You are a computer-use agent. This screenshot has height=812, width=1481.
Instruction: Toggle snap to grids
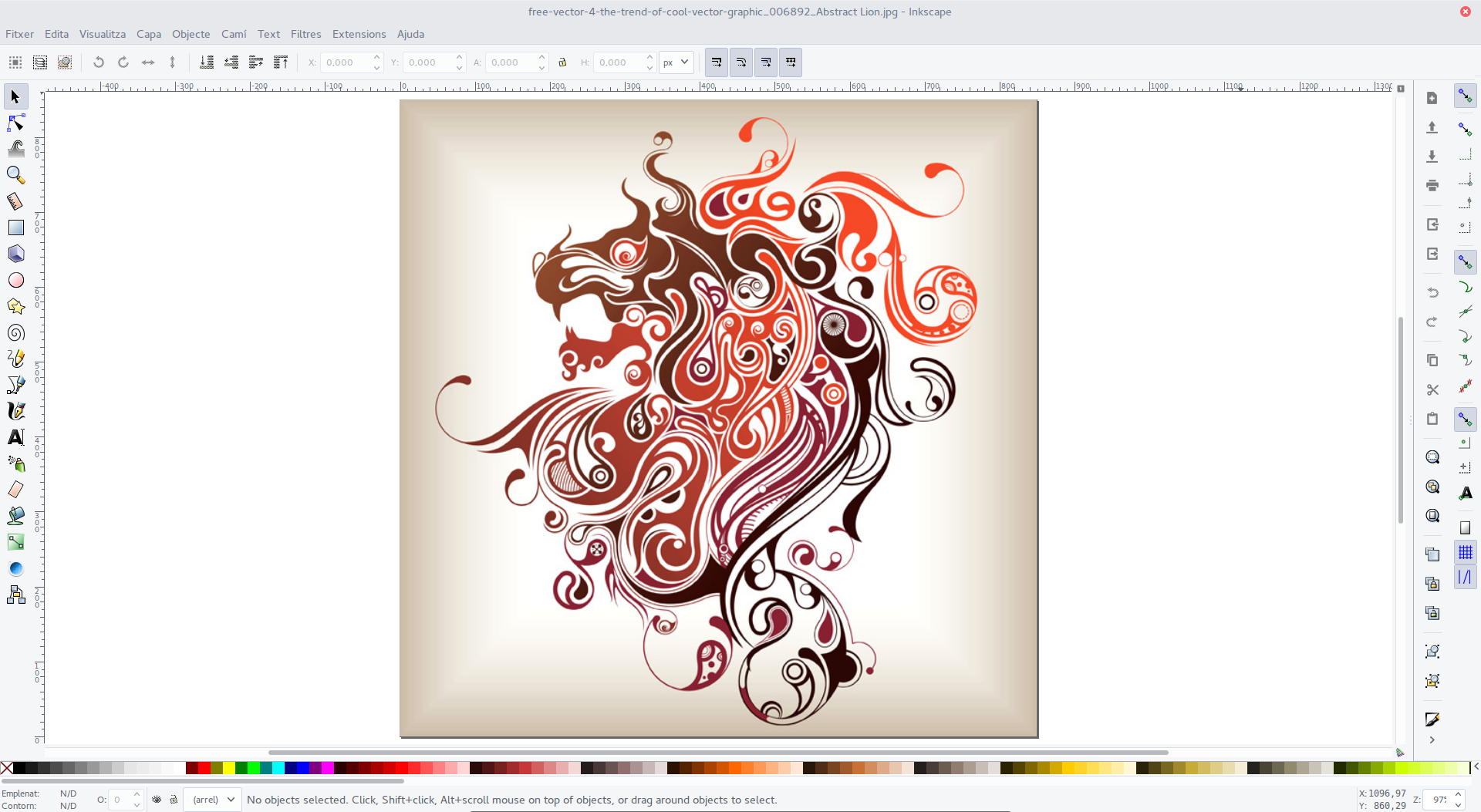point(1465,552)
